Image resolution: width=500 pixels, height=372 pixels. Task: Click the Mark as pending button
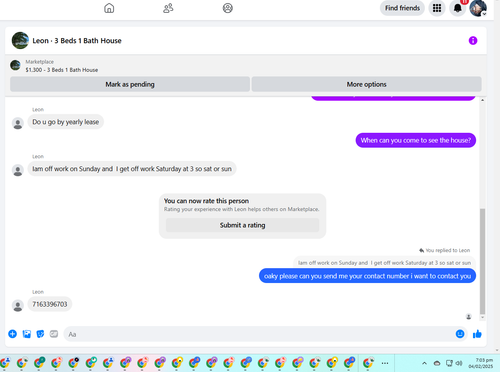pyautogui.click(x=130, y=84)
